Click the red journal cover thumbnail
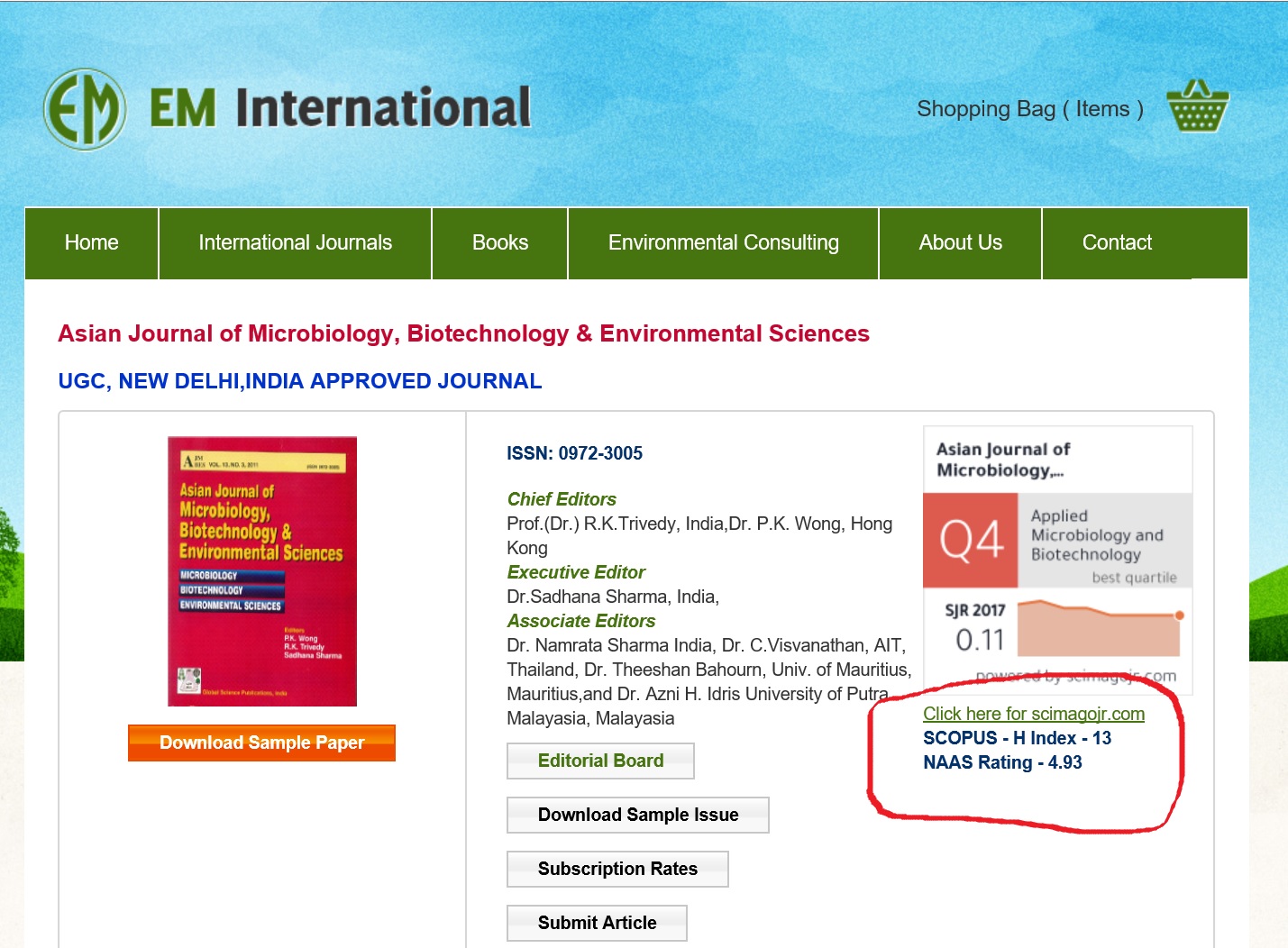1288x948 pixels. (x=262, y=571)
